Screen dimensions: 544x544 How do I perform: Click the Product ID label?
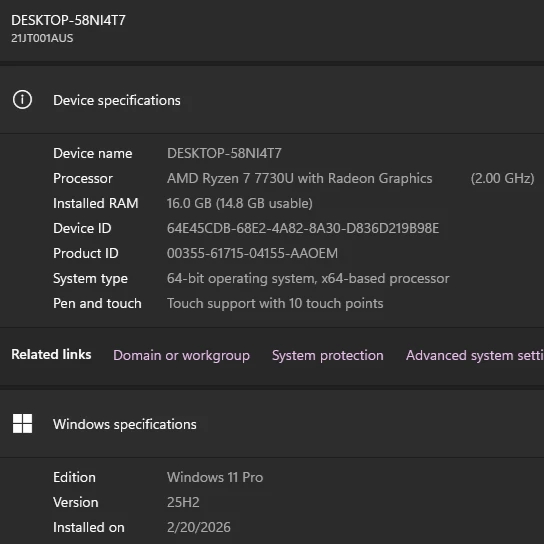pos(86,253)
